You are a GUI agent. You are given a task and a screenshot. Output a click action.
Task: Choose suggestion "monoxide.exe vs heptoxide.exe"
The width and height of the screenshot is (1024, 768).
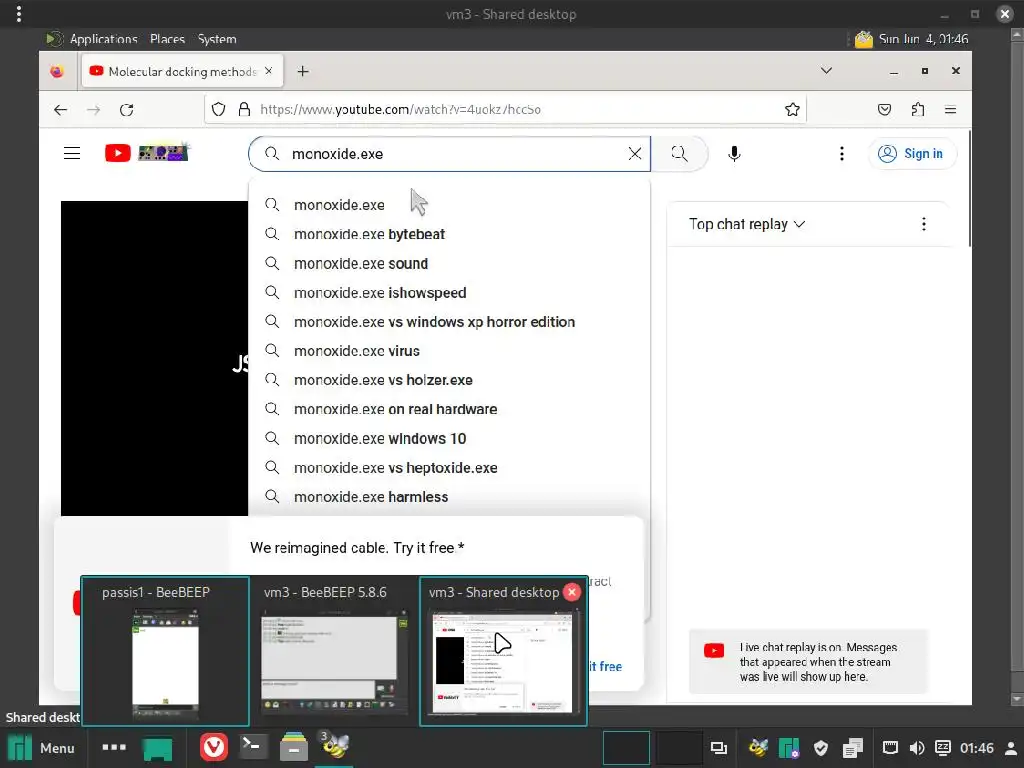coord(449,468)
